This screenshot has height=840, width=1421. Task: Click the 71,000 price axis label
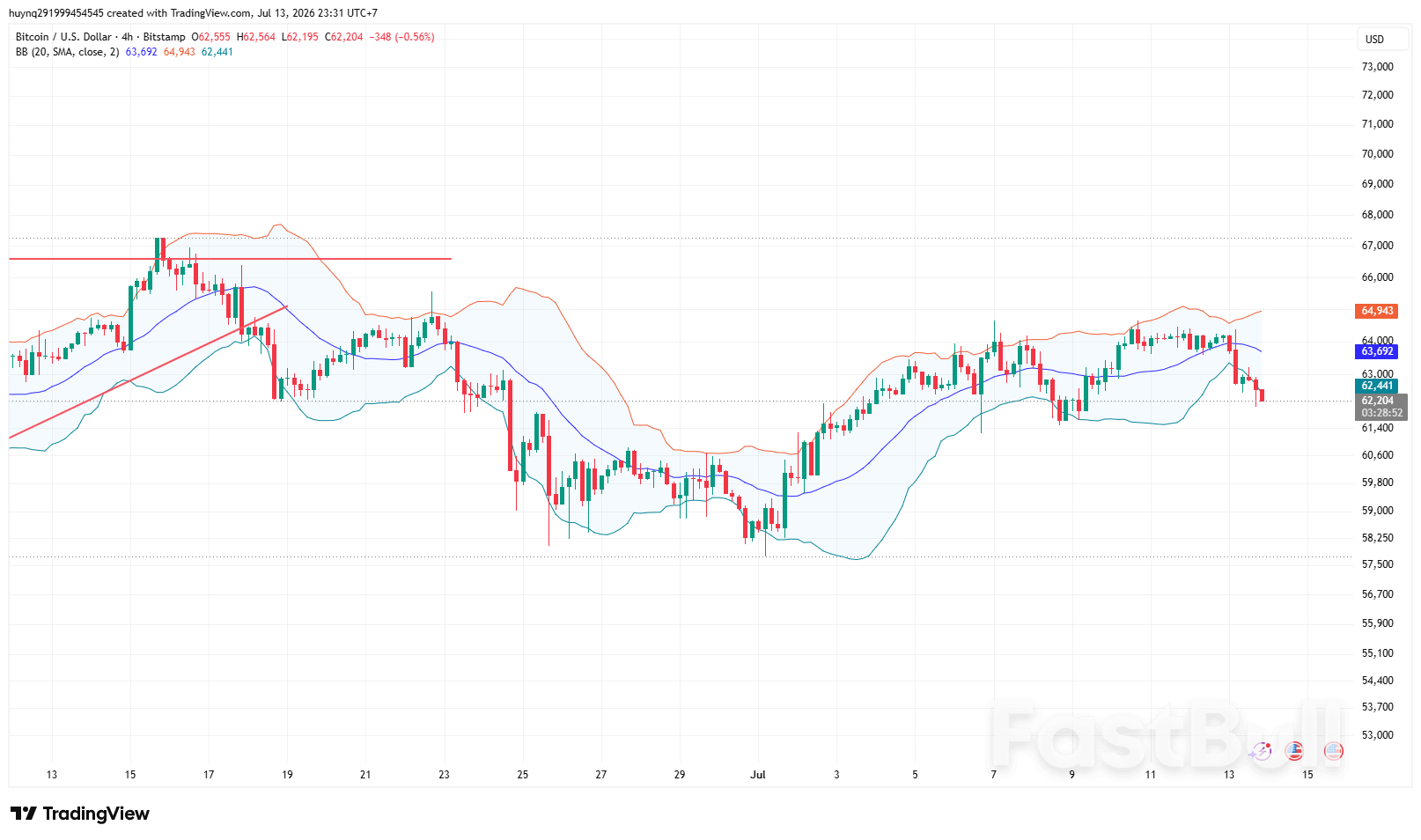click(x=1377, y=124)
